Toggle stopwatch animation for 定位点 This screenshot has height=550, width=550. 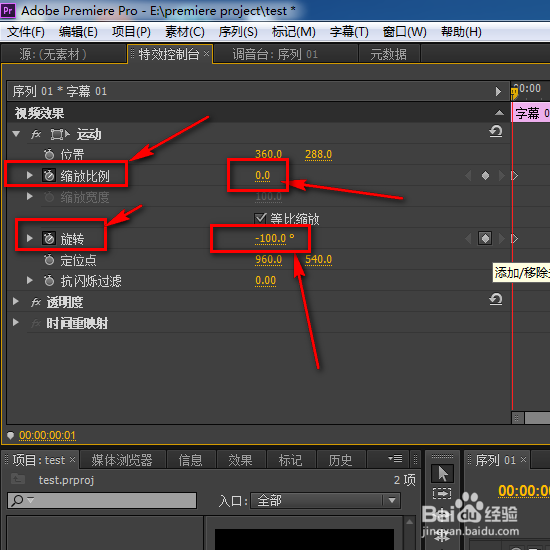(49, 260)
